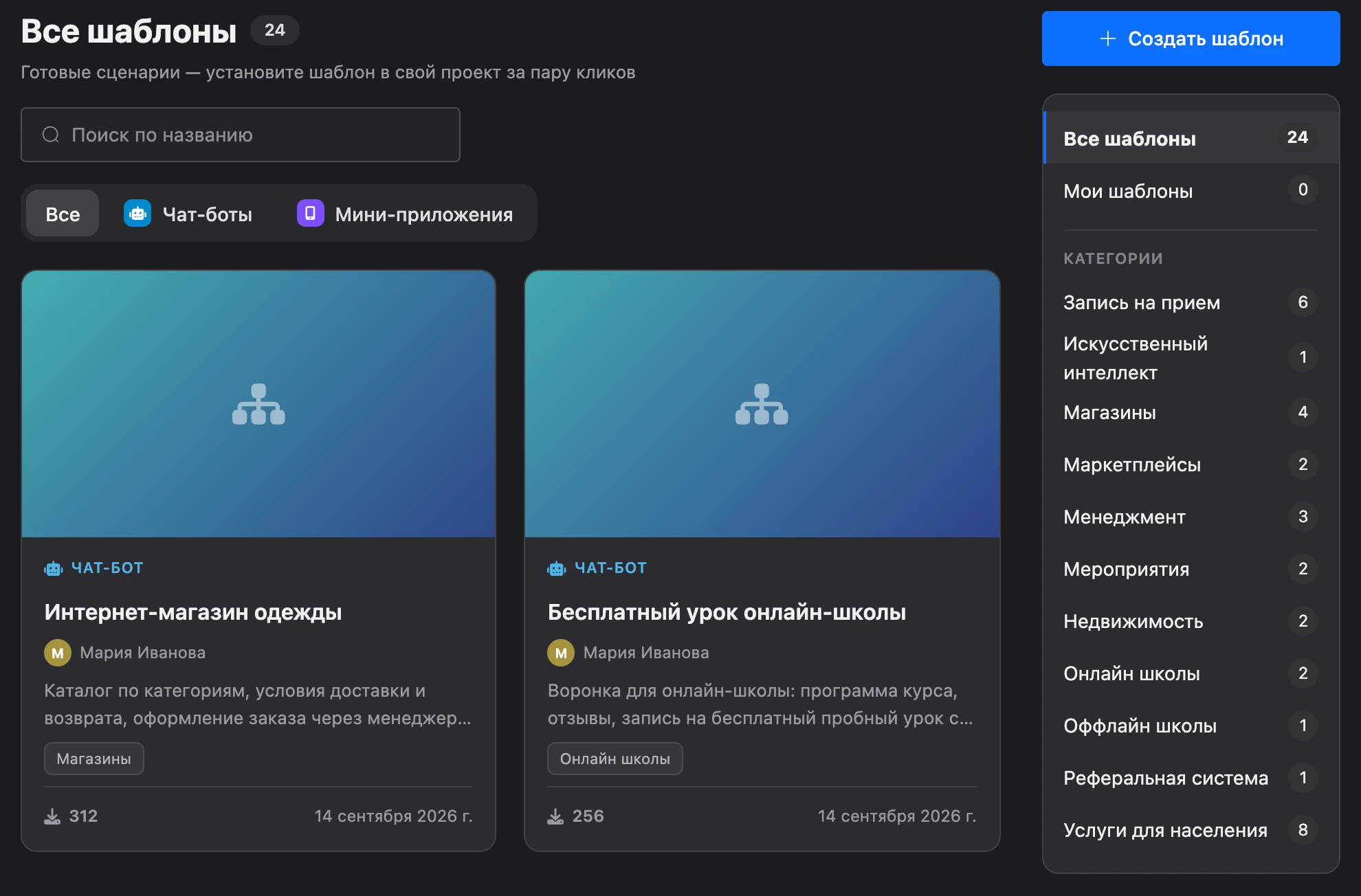This screenshot has height=896, width=1361.
Task: Select the Оффлайн школы category
Action: 1191,726
